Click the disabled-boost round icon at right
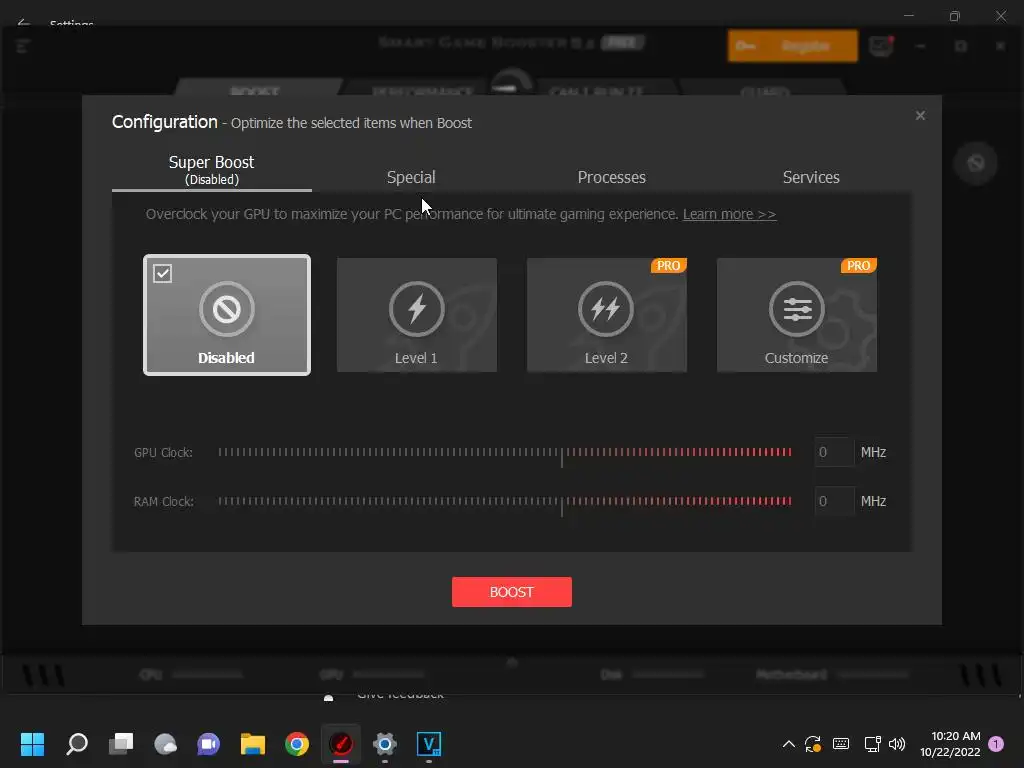Screen dimensions: 1024x768 [x=976, y=163]
